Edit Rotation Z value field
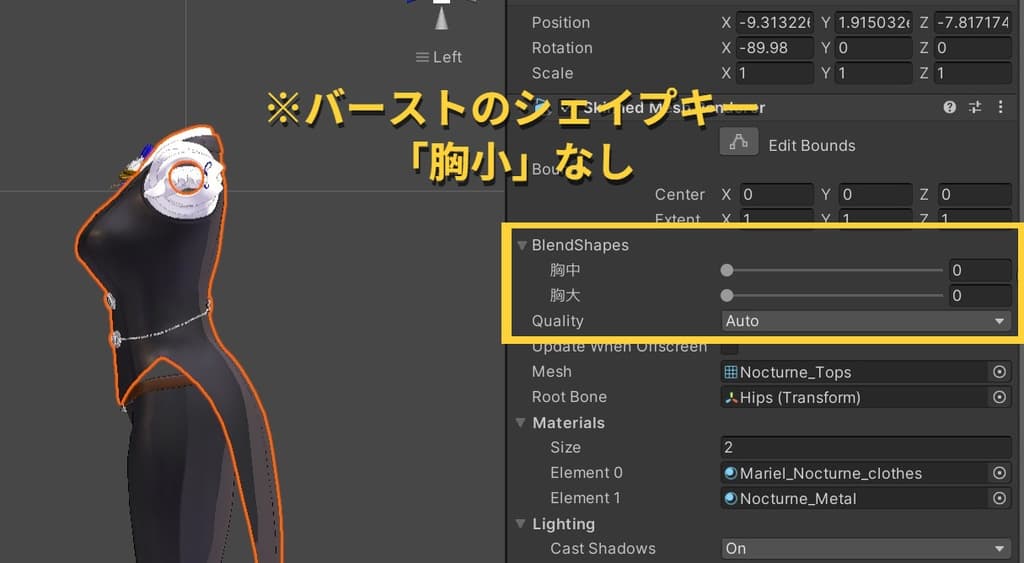This screenshot has width=1024, height=563. [973, 48]
